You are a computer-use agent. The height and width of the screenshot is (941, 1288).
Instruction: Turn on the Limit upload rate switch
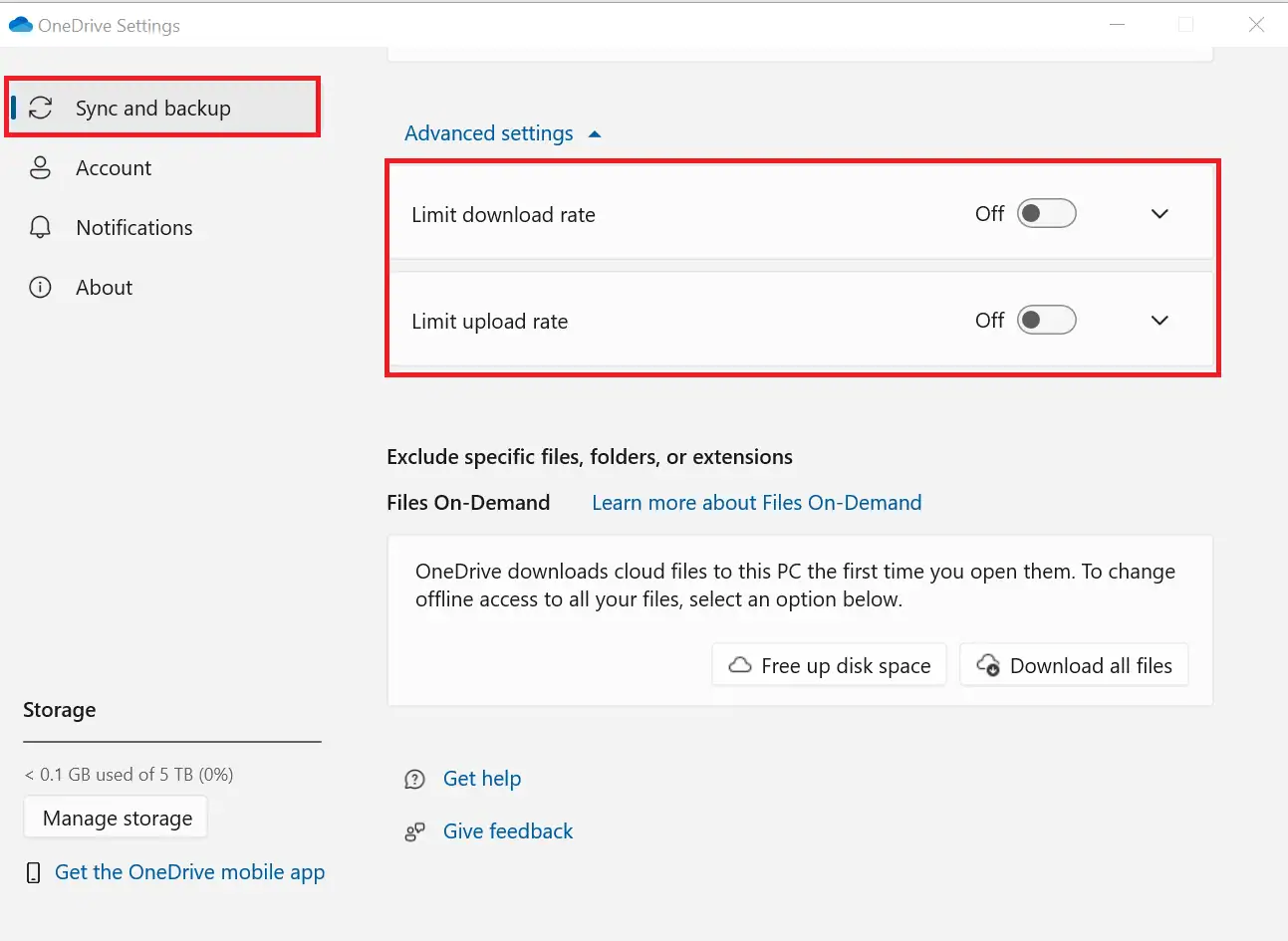point(1046,320)
